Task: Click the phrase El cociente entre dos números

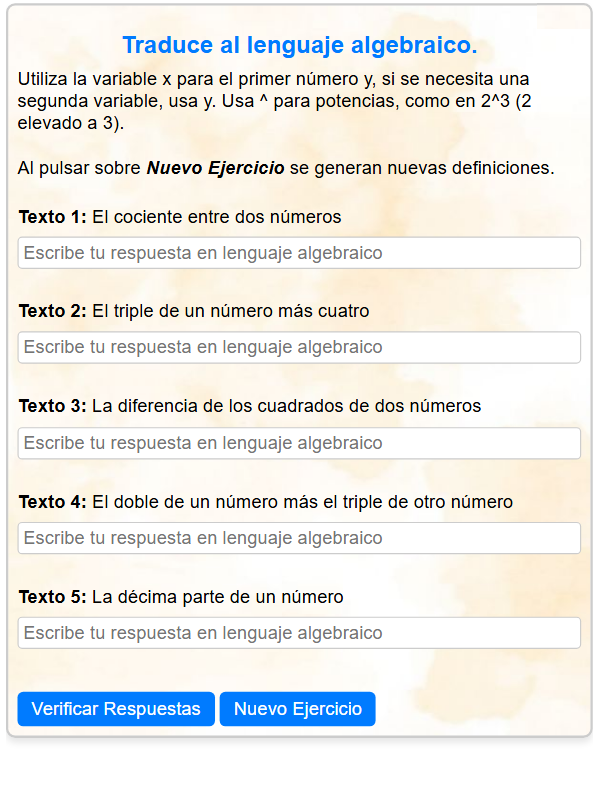Action: pyautogui.click(x=217, y=217)
